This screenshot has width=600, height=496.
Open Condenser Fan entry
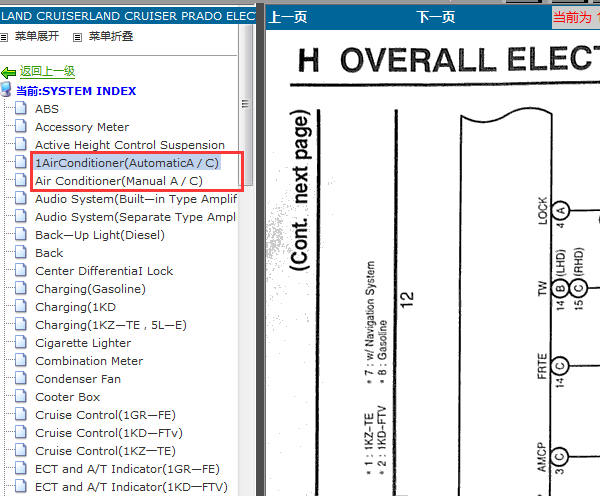click(78, 379)
